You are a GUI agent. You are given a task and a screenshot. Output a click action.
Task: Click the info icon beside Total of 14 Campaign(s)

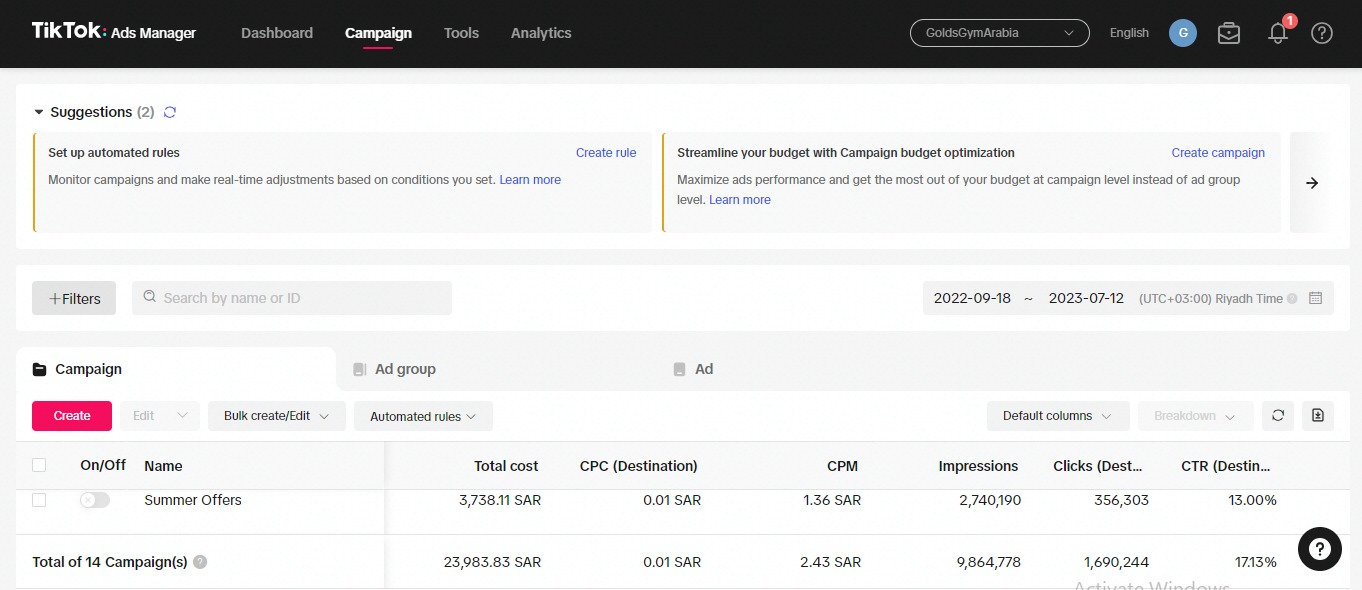click(x=200, y=562)
